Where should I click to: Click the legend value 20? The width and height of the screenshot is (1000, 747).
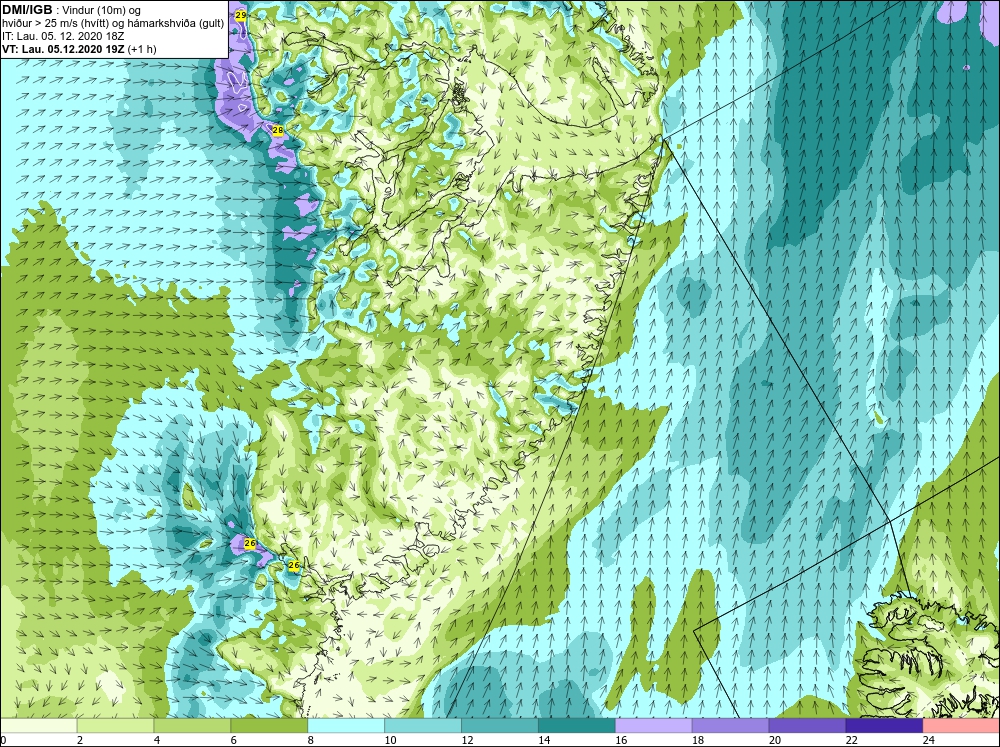(774, 740)
